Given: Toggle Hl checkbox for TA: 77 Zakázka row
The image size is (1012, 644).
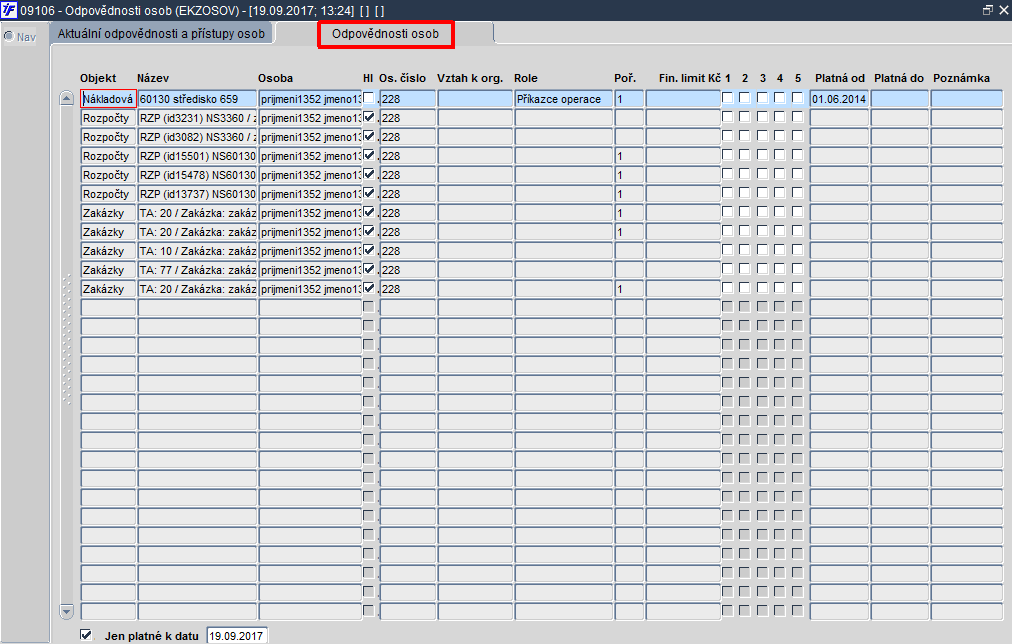Looking at the screenshot, I should [x=369, y=269].
